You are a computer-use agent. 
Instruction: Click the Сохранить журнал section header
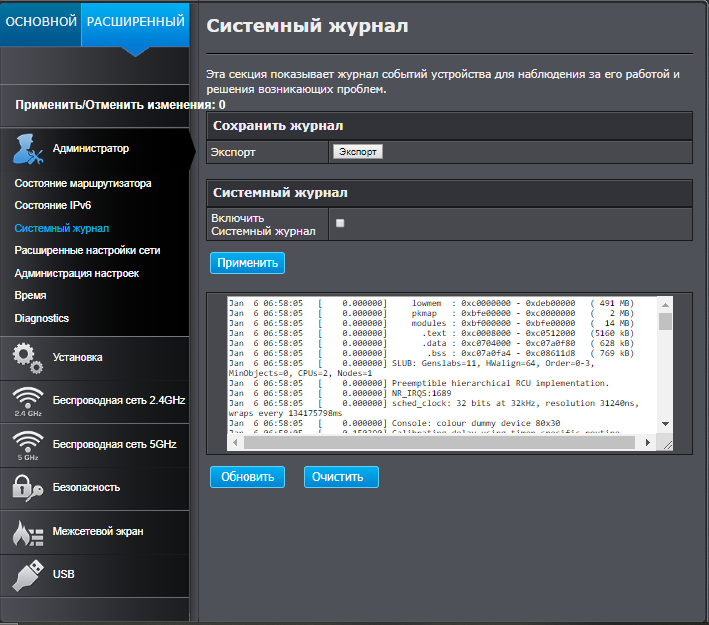[449, 126]
